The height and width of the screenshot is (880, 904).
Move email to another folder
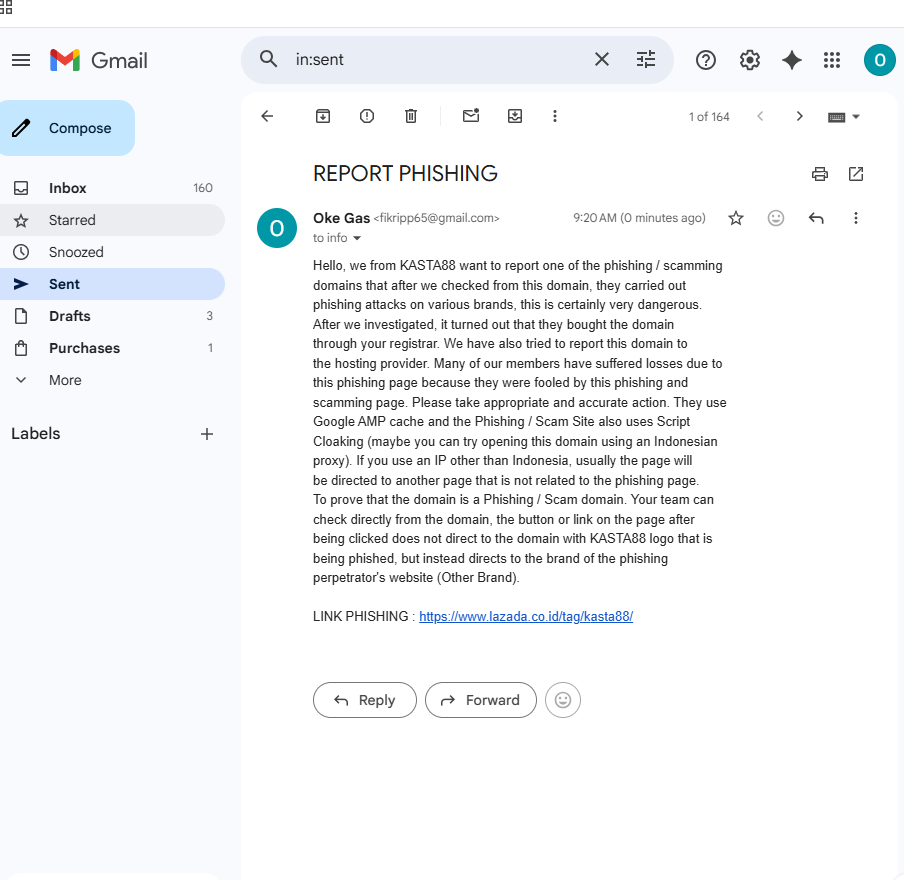[x=515, y=116]
